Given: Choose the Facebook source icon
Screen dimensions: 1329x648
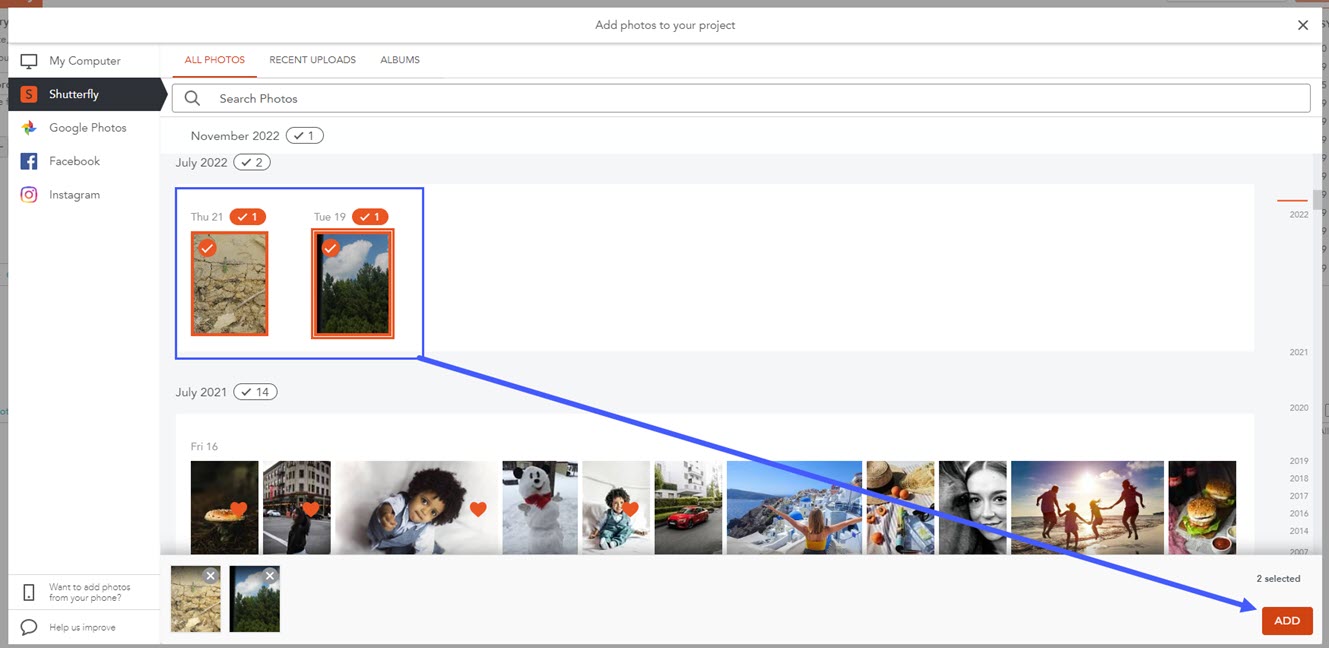Looking at the screenshot, I should [x=29, y=161].
